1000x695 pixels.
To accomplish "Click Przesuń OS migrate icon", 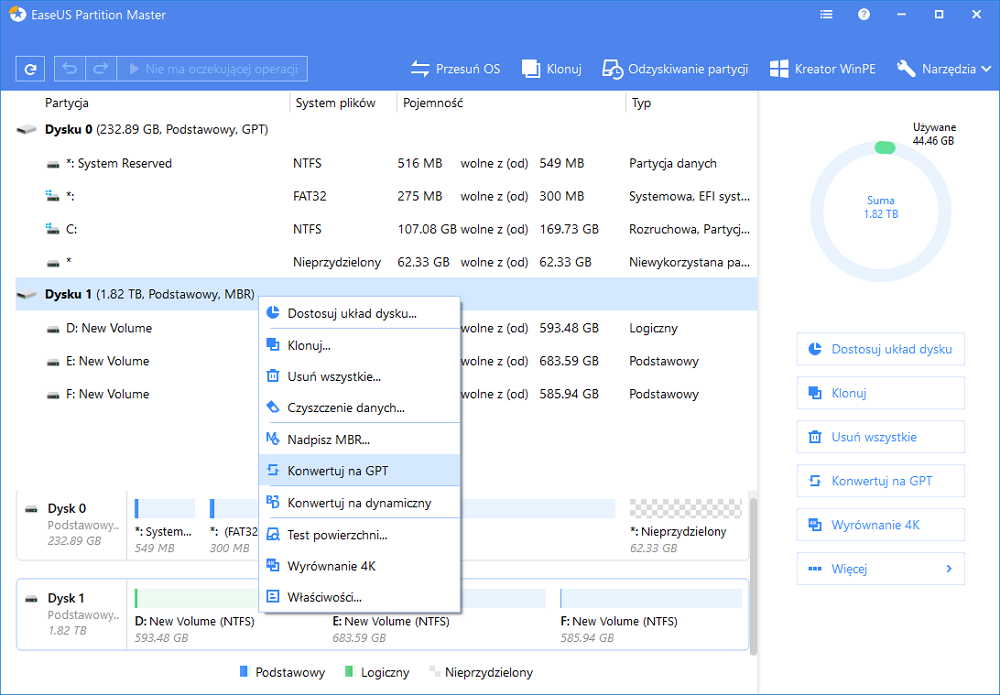I will (420, 69).
